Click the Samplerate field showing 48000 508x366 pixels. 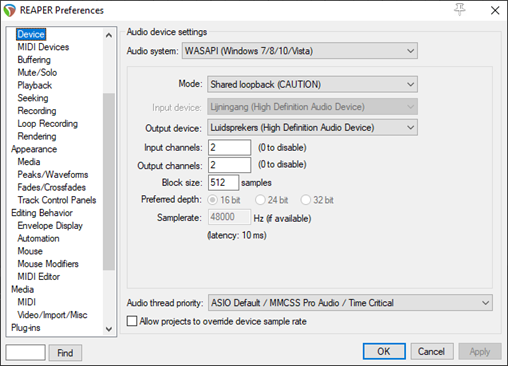pyautogui.click(x=229, y=217)
